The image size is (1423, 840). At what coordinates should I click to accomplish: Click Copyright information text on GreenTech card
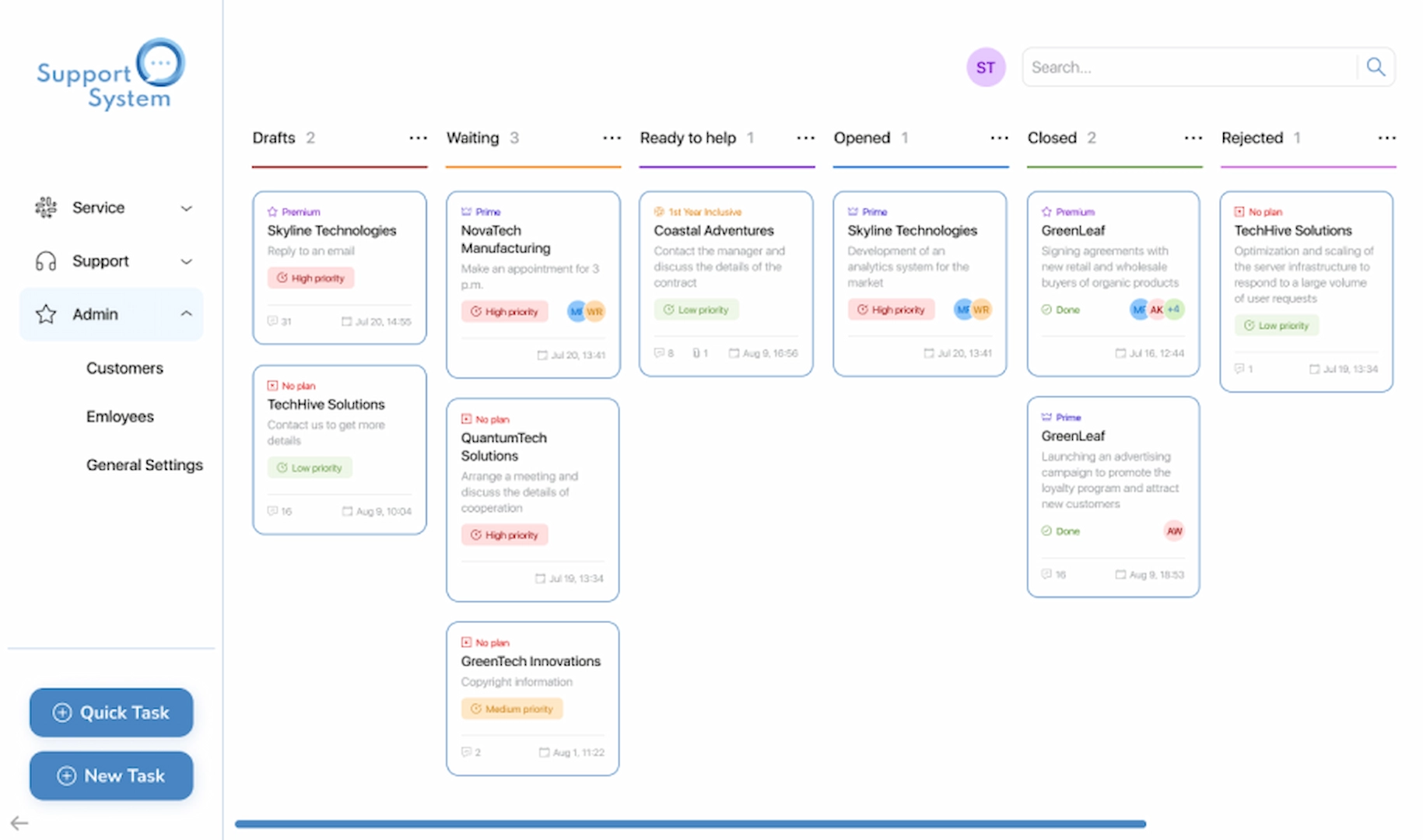point(517,682)
